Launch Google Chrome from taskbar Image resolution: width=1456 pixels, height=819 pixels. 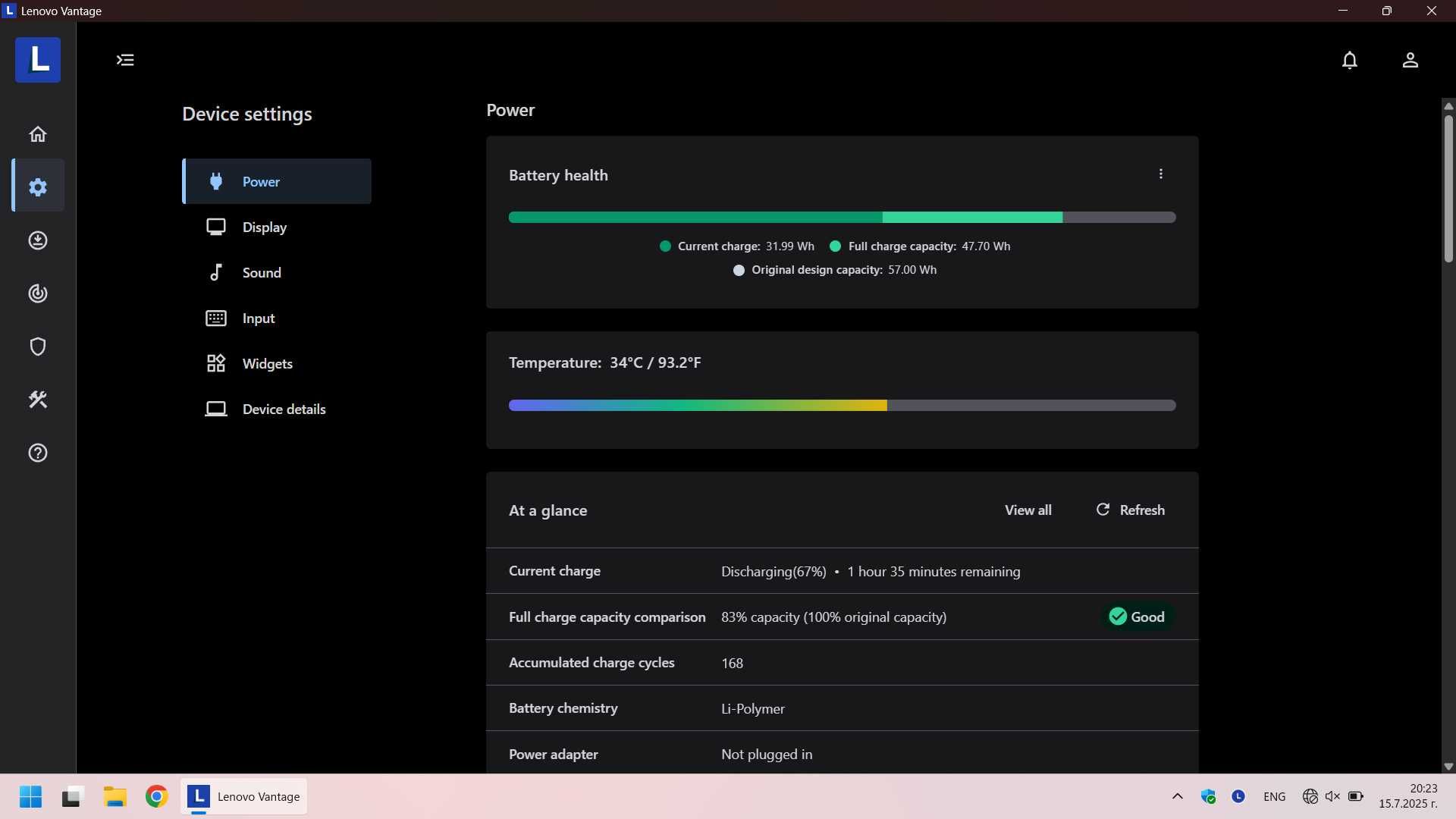point(157,797)
